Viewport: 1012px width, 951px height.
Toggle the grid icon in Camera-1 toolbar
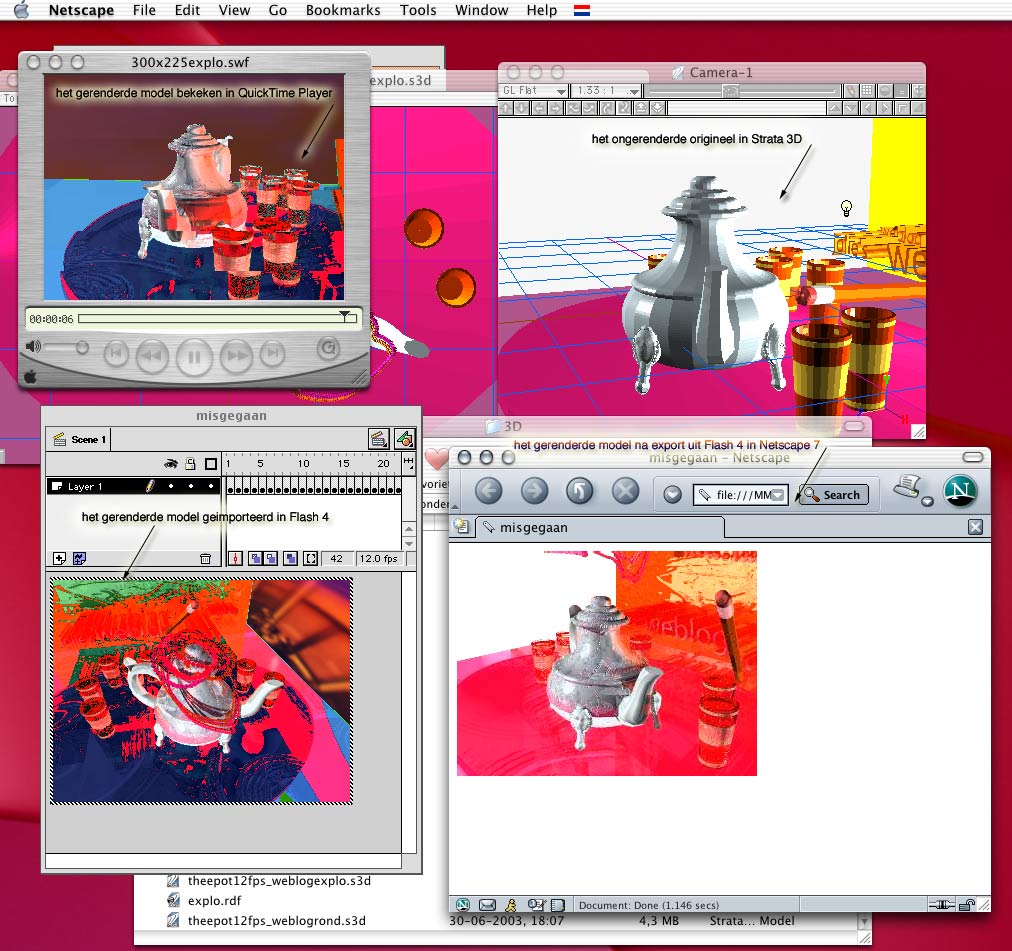pyautogui.click(x=867, y=91)
